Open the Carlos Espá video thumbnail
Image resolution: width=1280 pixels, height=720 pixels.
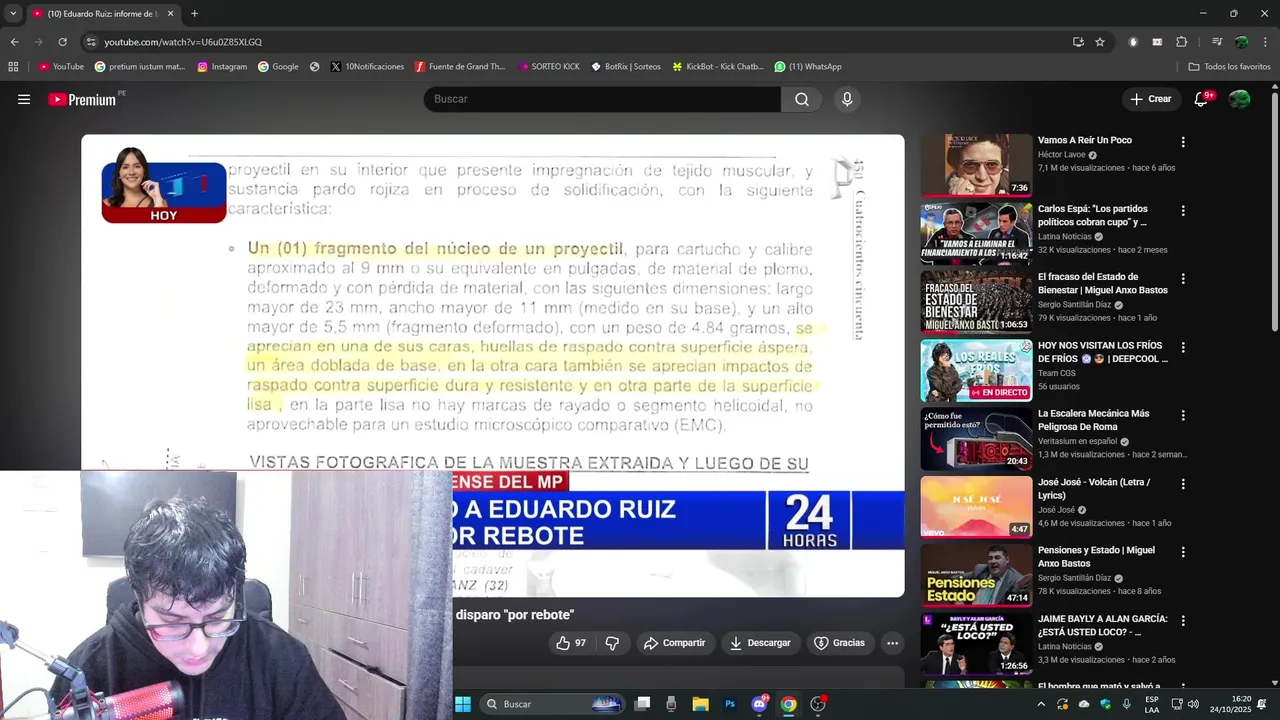pyautogui.click(x=976, y=233)
